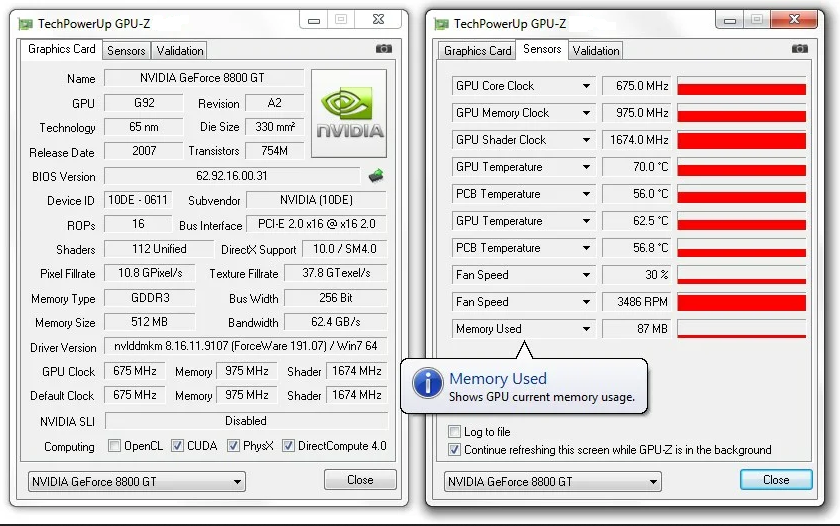Click the 87 MB memory used value
This screenshot has height=526, width=840.
[637, 329]
